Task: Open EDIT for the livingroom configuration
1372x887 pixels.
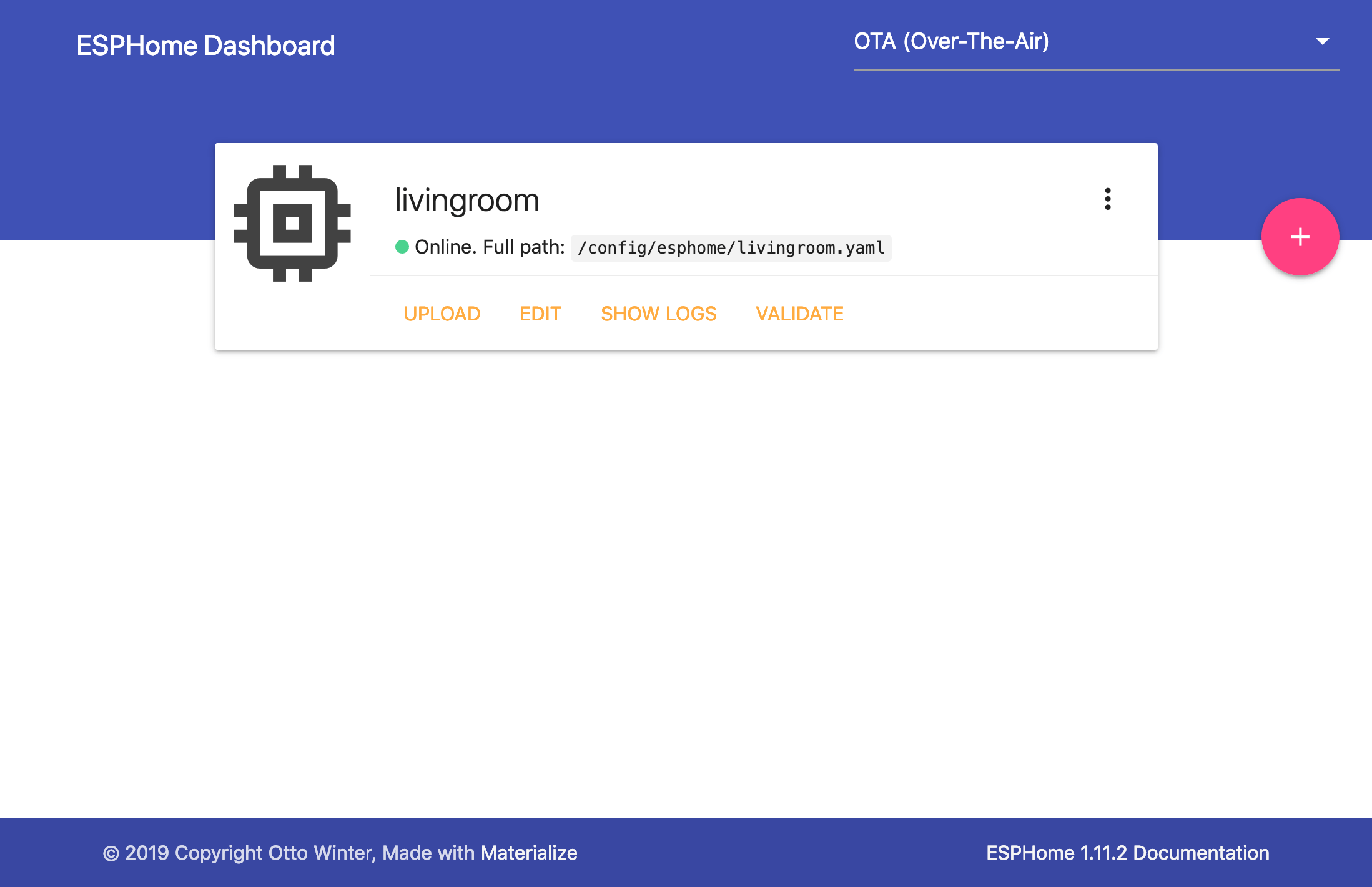Action: pos(540,314)
